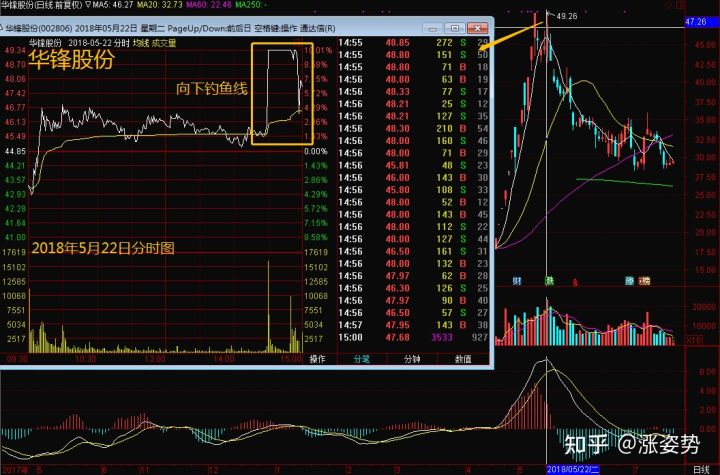Screen dimensions: 720x475
Task: Click the 15:00 time axis label
Action: point(292,359)
